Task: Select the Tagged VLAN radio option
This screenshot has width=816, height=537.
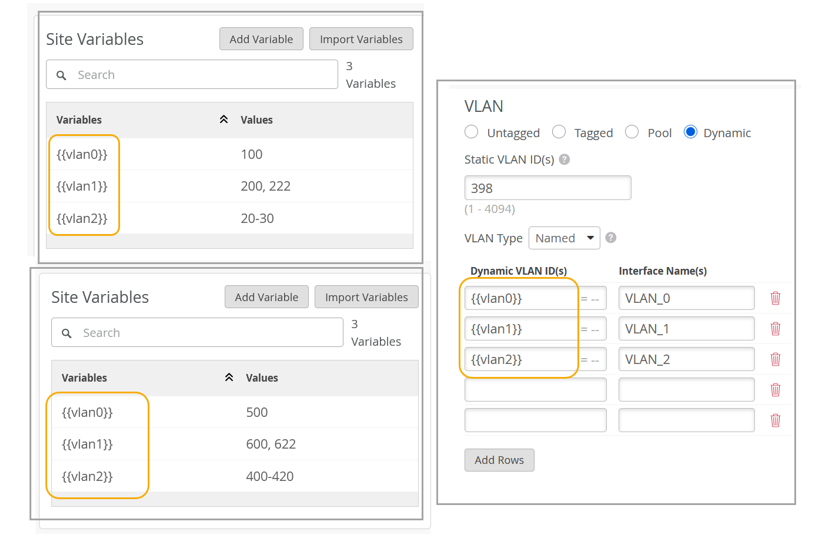Action: [x=559, y=132]
